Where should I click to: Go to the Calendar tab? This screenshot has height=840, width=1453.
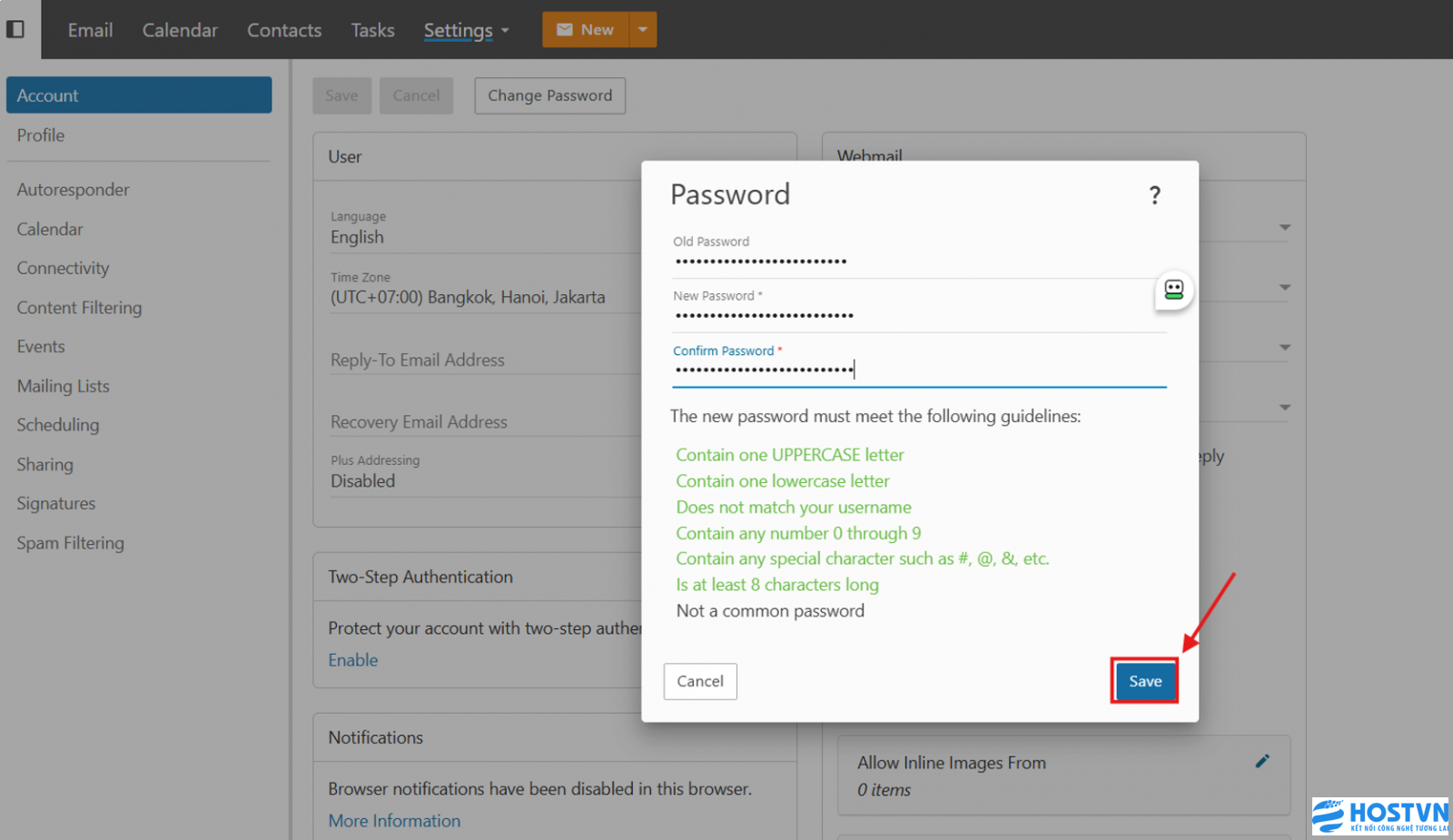point(180,30)
